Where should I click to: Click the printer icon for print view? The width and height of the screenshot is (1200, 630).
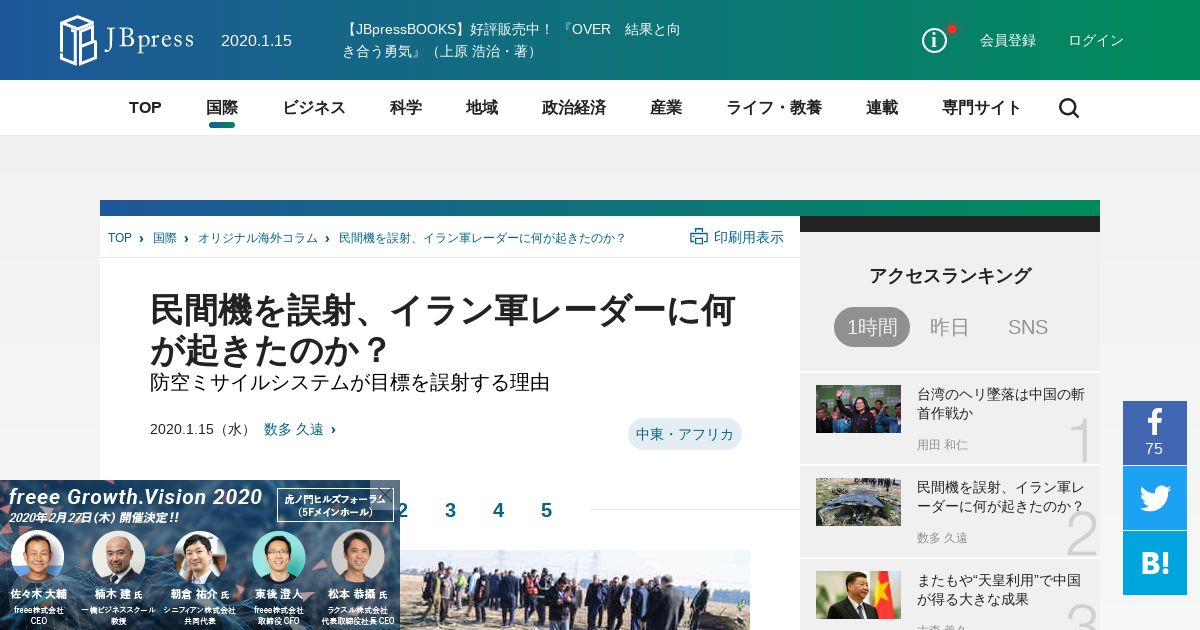[x=699, y=237]
